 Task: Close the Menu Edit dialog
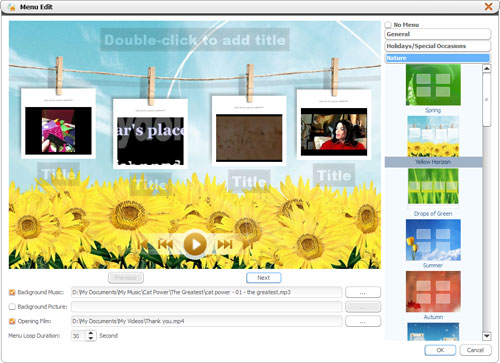[489, 6]
